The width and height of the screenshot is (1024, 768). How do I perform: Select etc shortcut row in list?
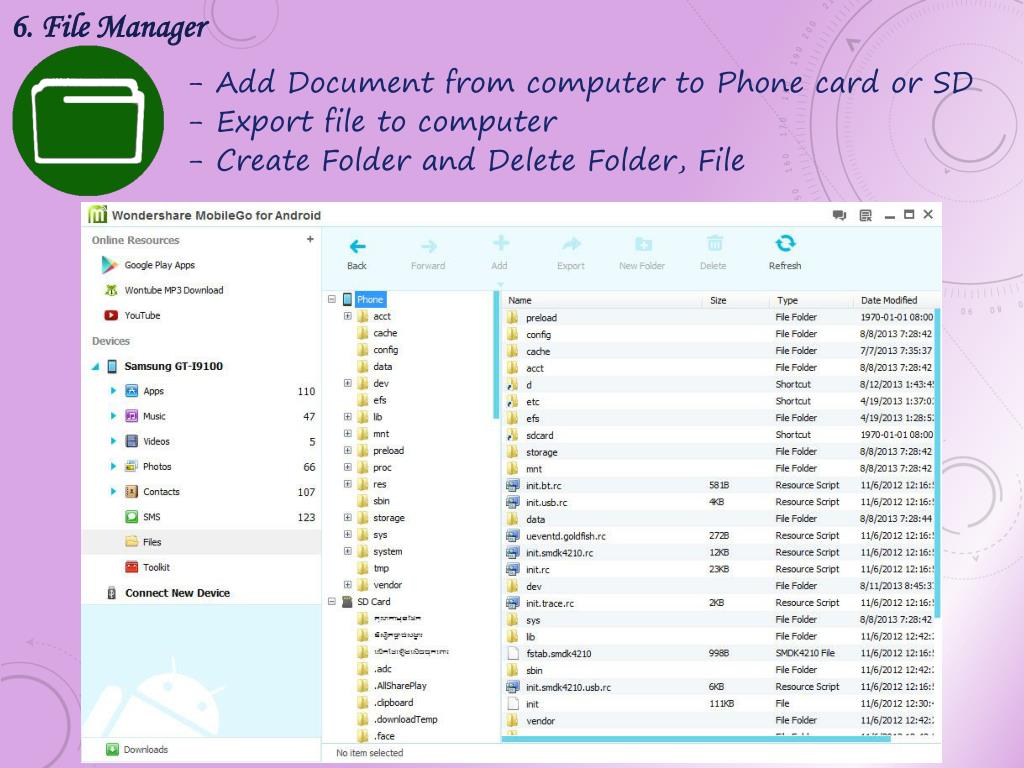(x=718, y=402)
